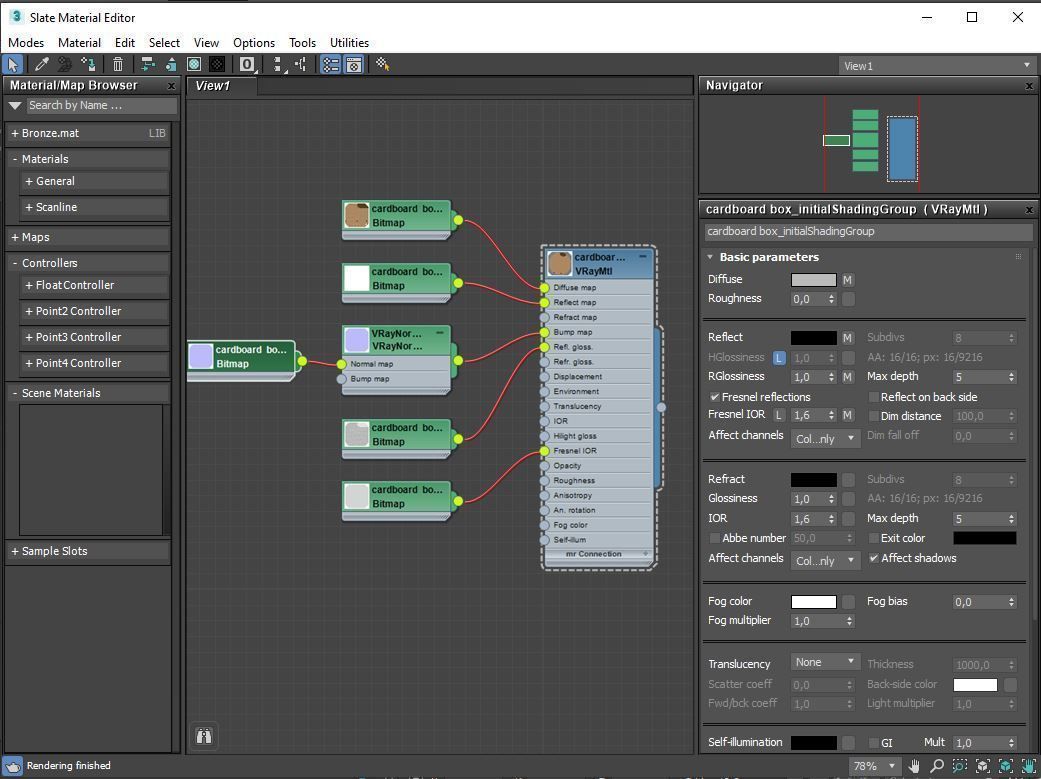Enable self-illumination GI checkbox
1041x779 pixels.
tap(874, 742)
